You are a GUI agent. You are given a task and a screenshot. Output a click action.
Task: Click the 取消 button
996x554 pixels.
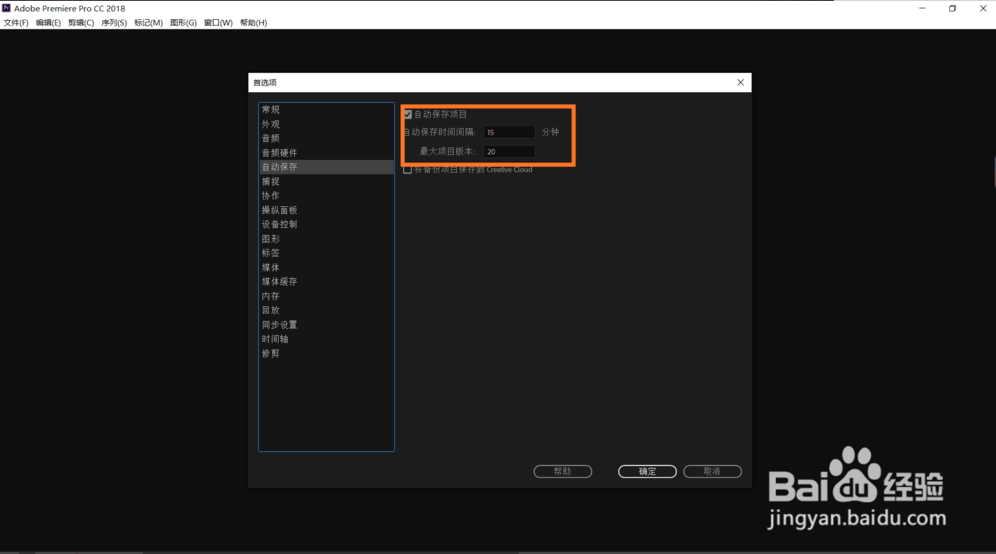click(x=712, y=471)
